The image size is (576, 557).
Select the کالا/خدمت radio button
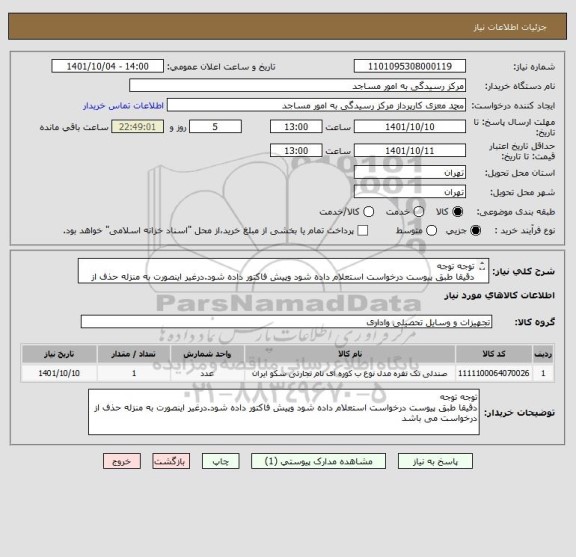click(368, 212)
